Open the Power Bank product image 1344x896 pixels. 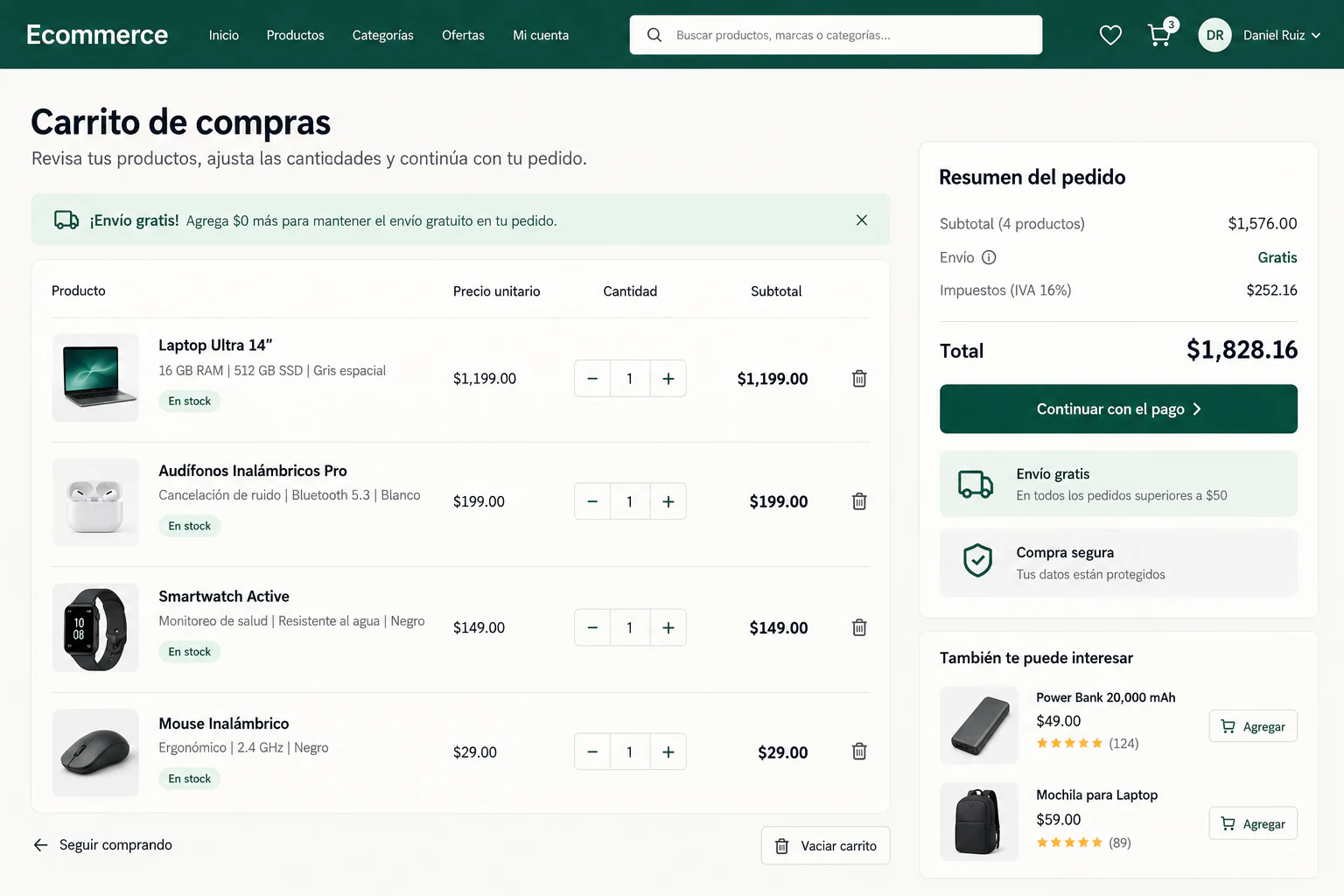pos(979,725)
